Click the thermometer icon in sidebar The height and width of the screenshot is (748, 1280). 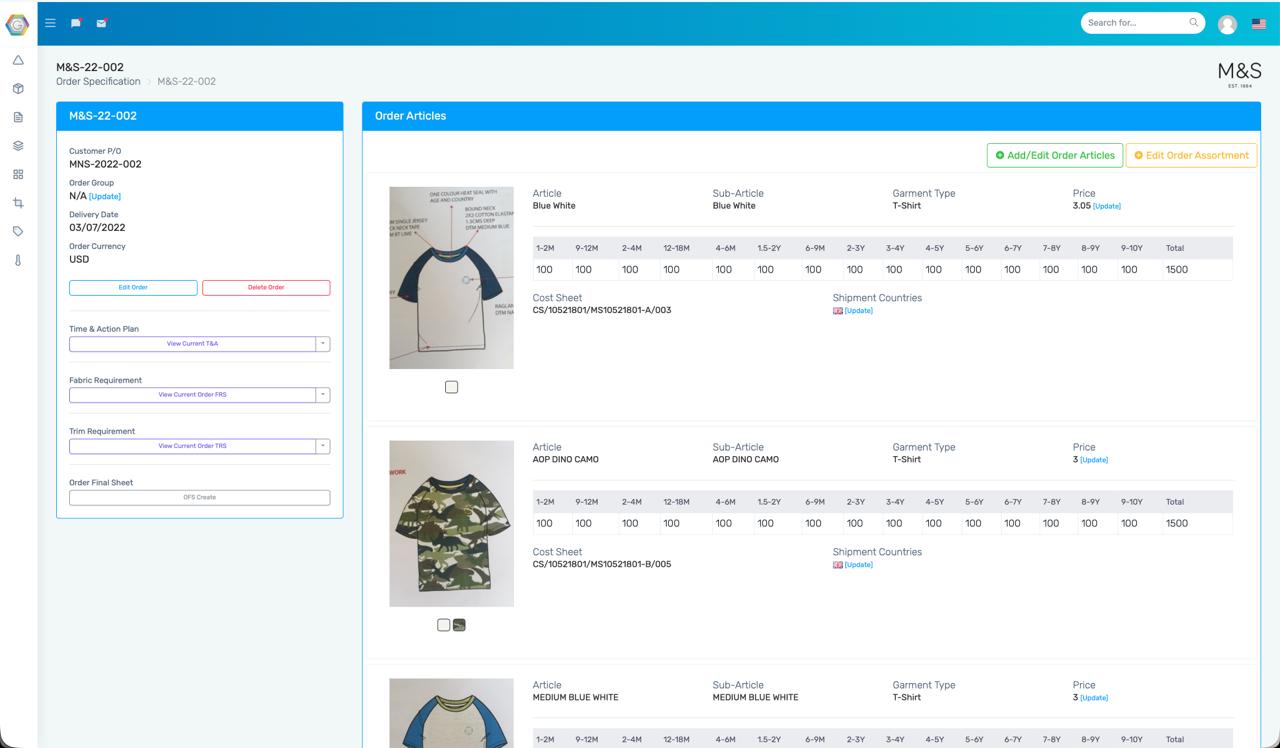pyautogui.click(x=18, y=260)
